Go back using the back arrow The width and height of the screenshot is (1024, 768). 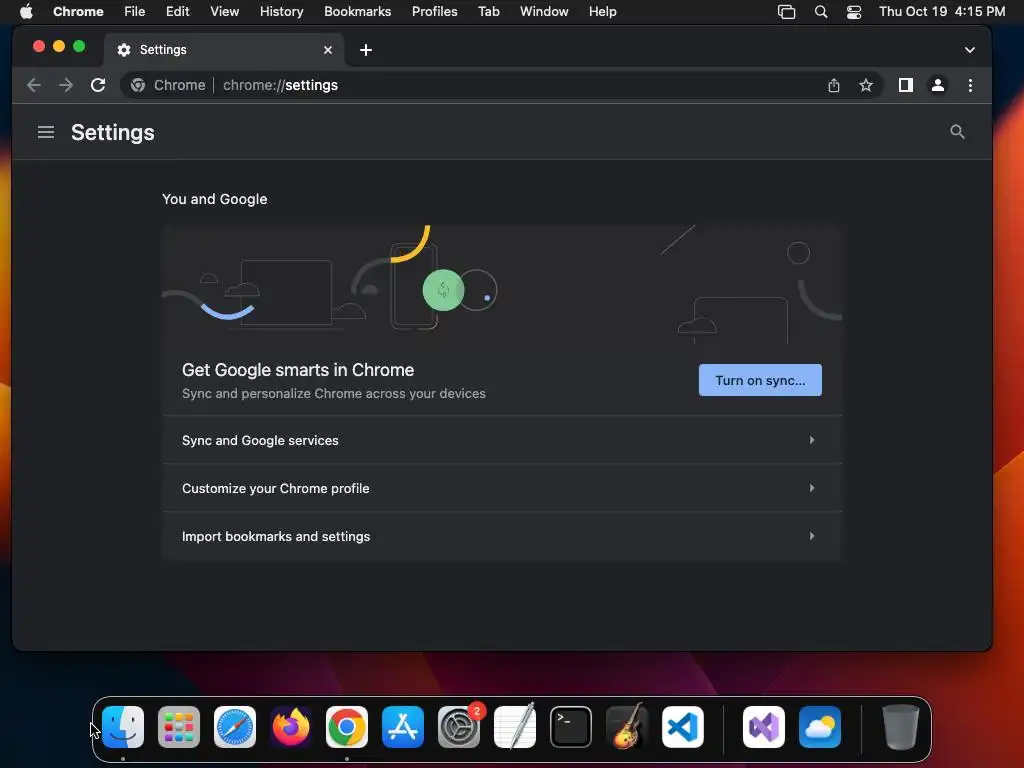point(34,85)
